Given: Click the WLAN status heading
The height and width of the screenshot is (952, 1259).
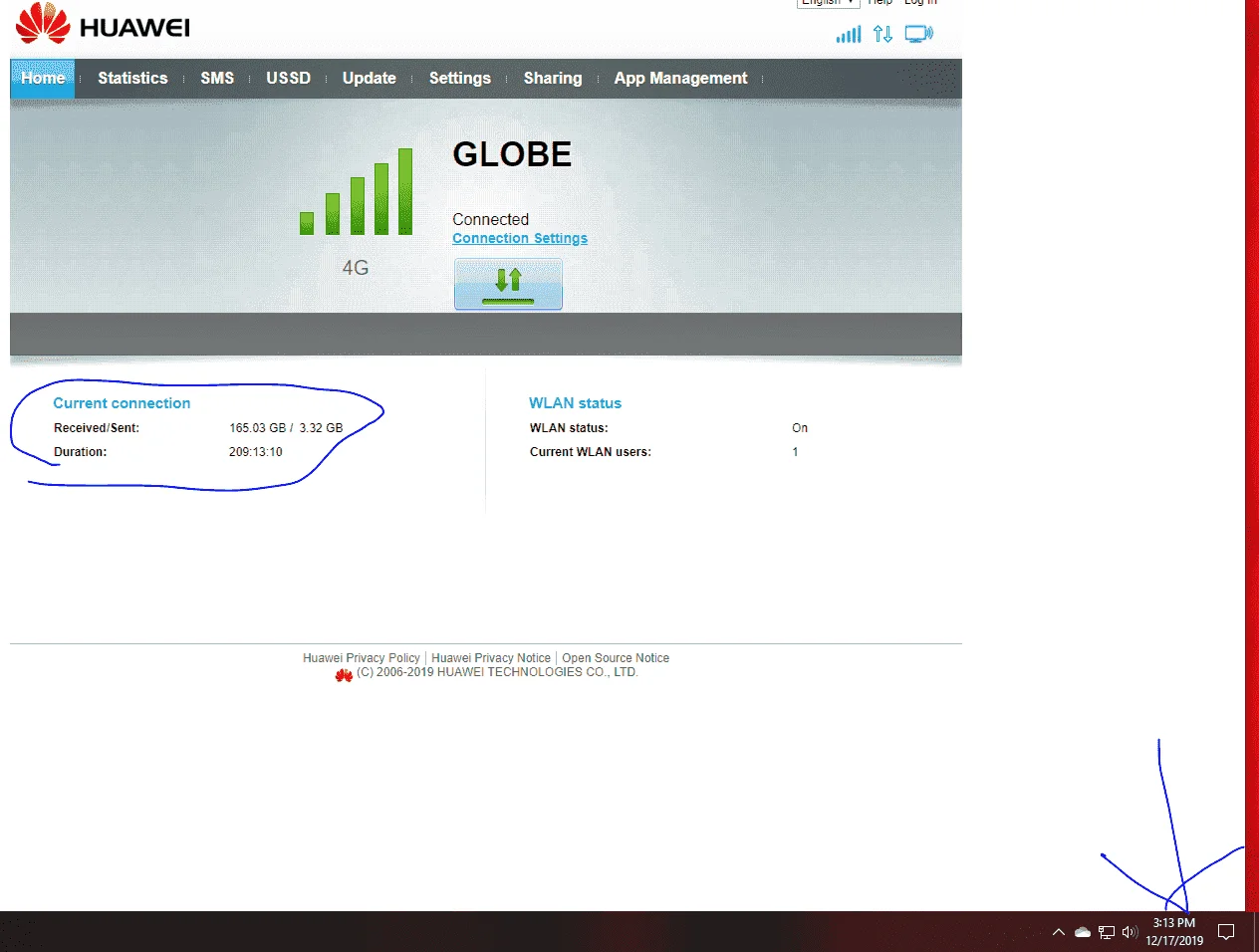Looking at the screenshot, I should click(x=575, y=403).
